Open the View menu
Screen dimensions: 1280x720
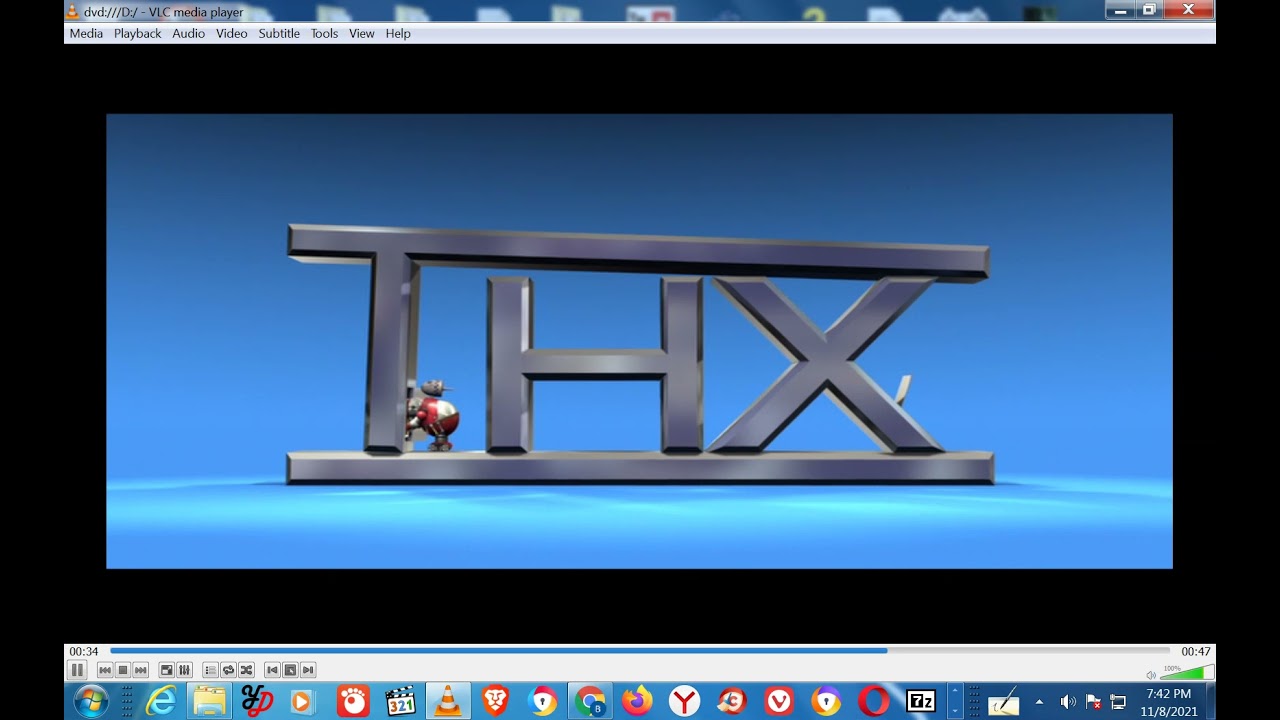pos(361,33)
